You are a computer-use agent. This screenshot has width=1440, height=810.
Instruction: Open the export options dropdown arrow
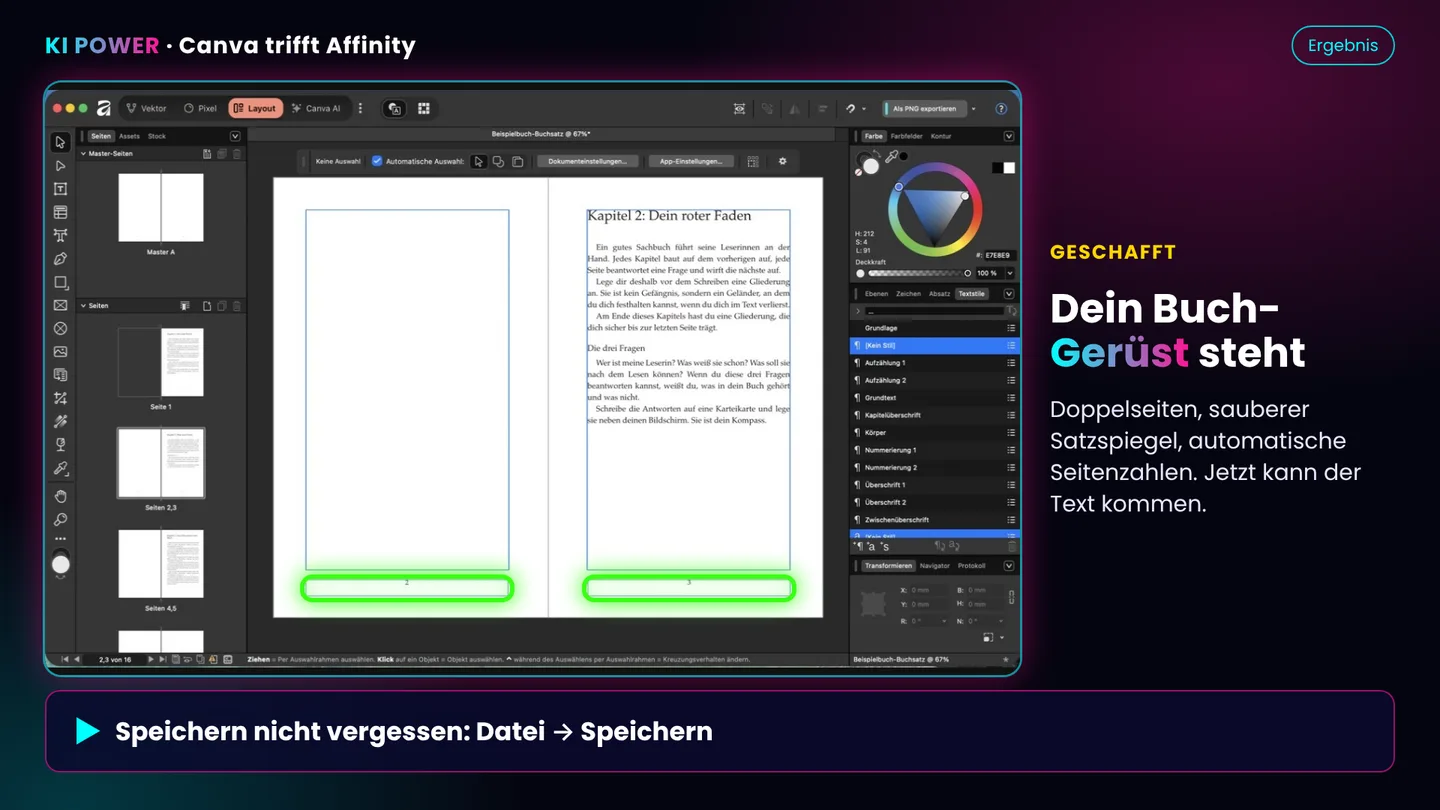tap(973, 109)
